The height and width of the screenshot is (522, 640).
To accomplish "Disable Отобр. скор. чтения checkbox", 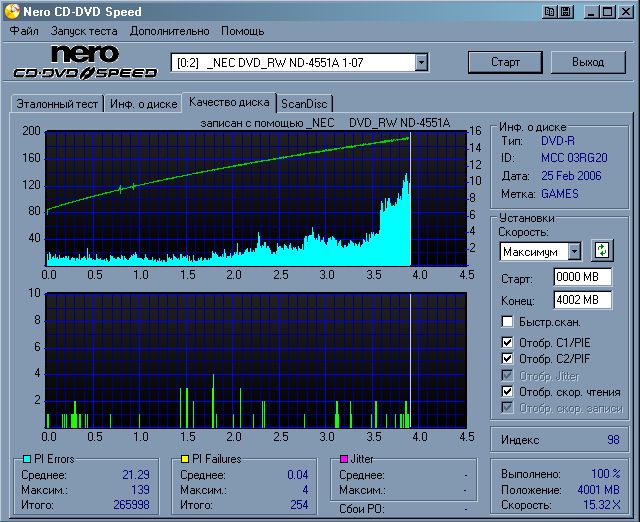I will tap(508, 391).
